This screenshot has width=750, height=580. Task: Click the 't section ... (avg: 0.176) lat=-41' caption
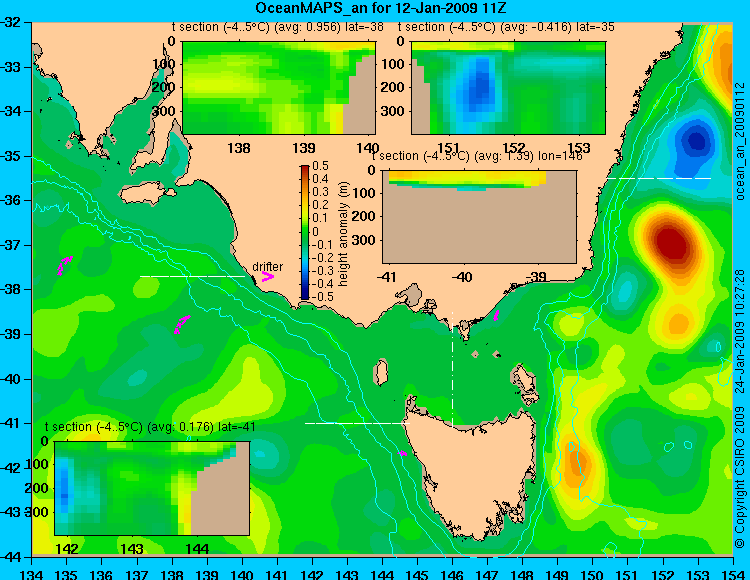[150, 427]
